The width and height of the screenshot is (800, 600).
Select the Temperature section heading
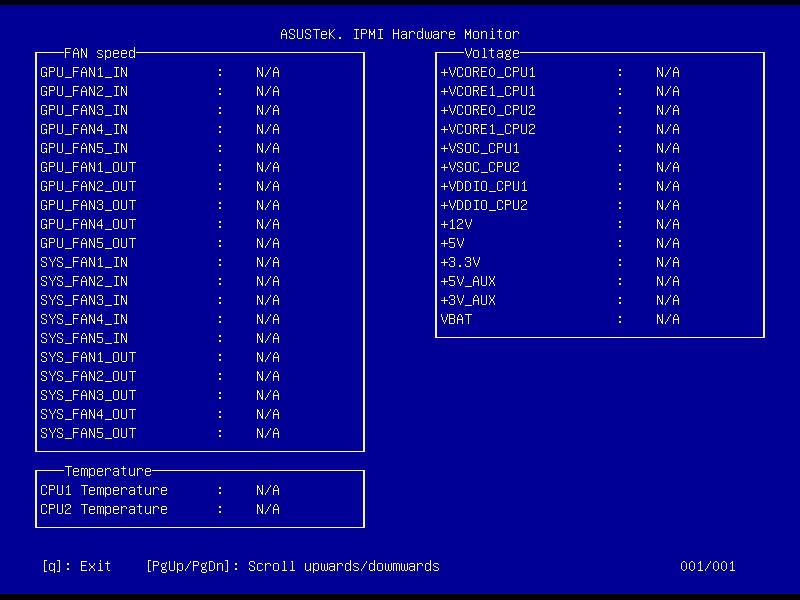pos(108,471)
